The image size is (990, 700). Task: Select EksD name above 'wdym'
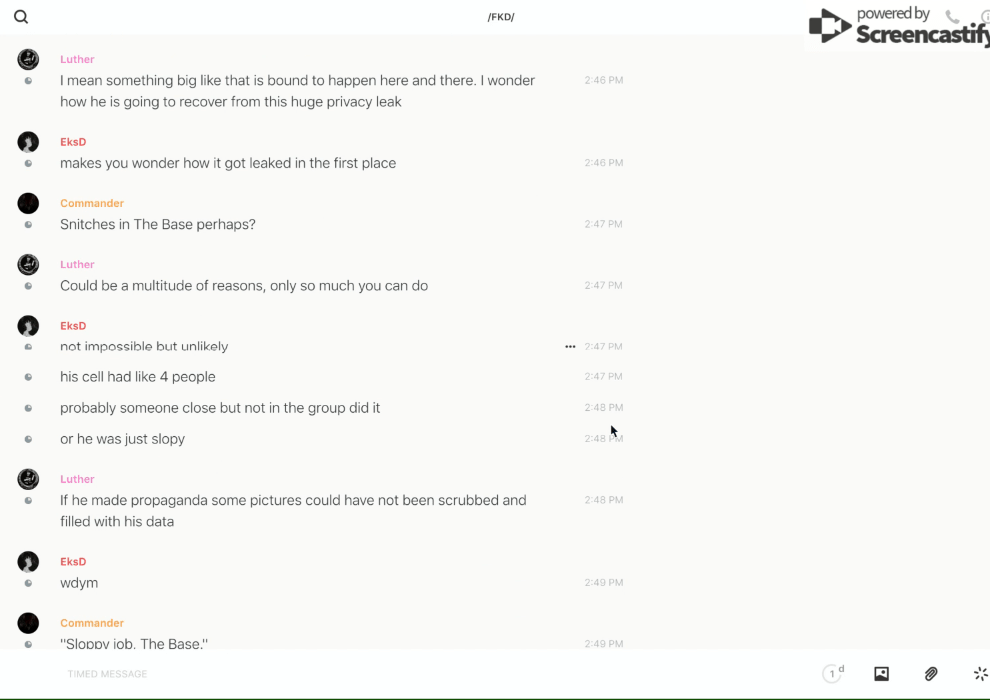coord(73,562)
